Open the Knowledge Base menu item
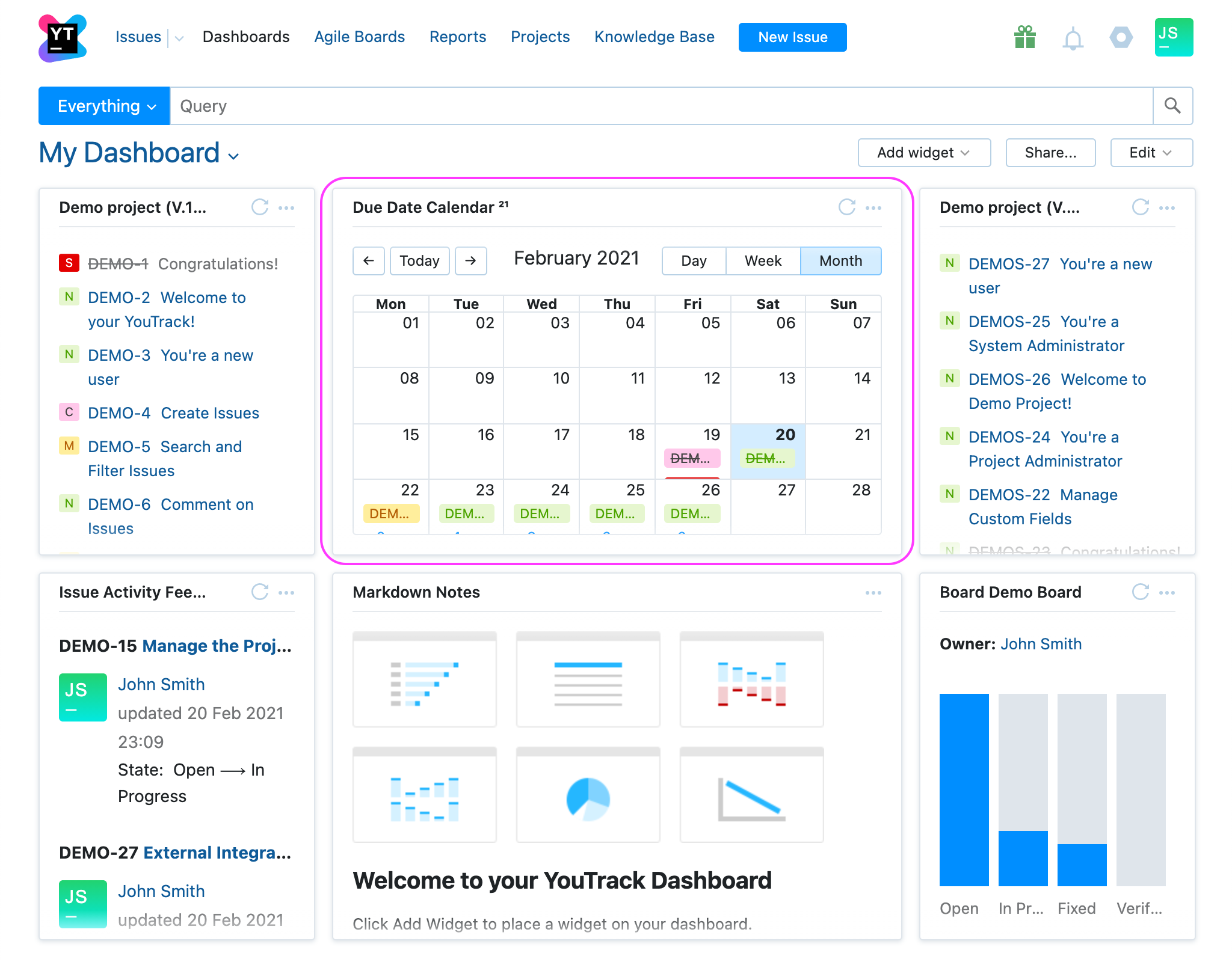Screen dimensions: 1232x962 tap(654, 37)
